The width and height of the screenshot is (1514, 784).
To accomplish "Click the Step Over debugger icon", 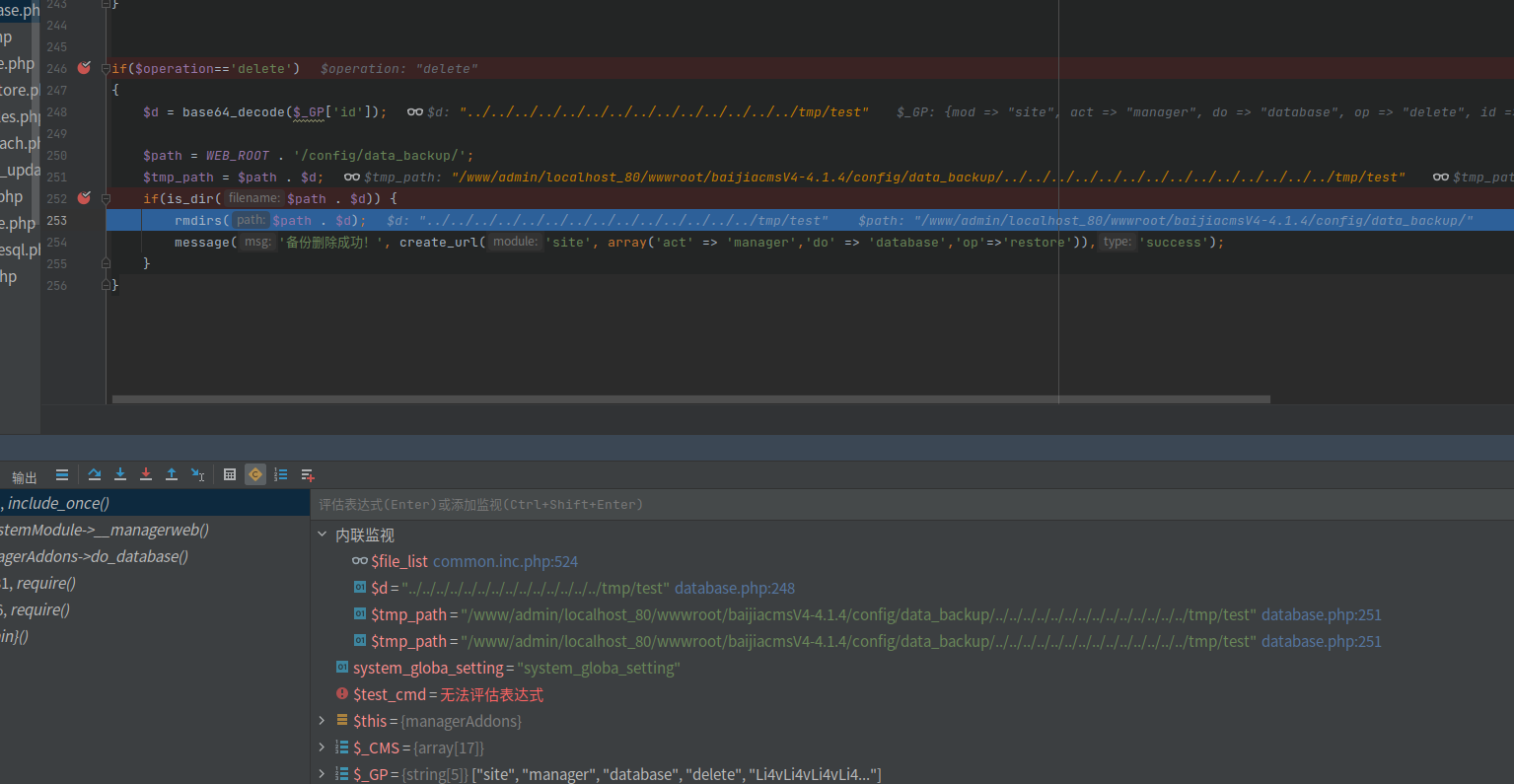I will (95, 474).
